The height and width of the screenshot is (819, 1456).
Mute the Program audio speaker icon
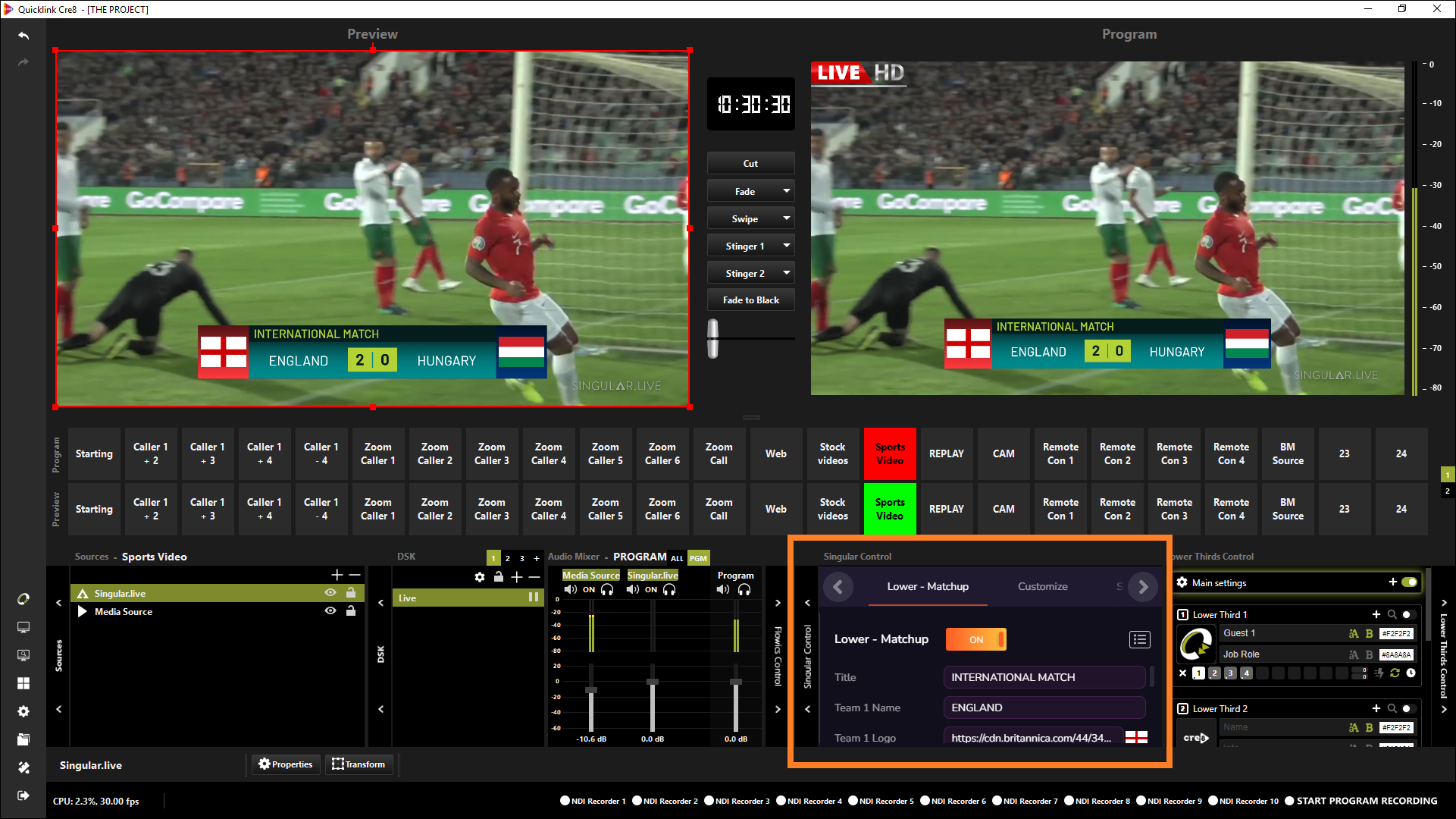pyautogui.click(x=723, y=589)
